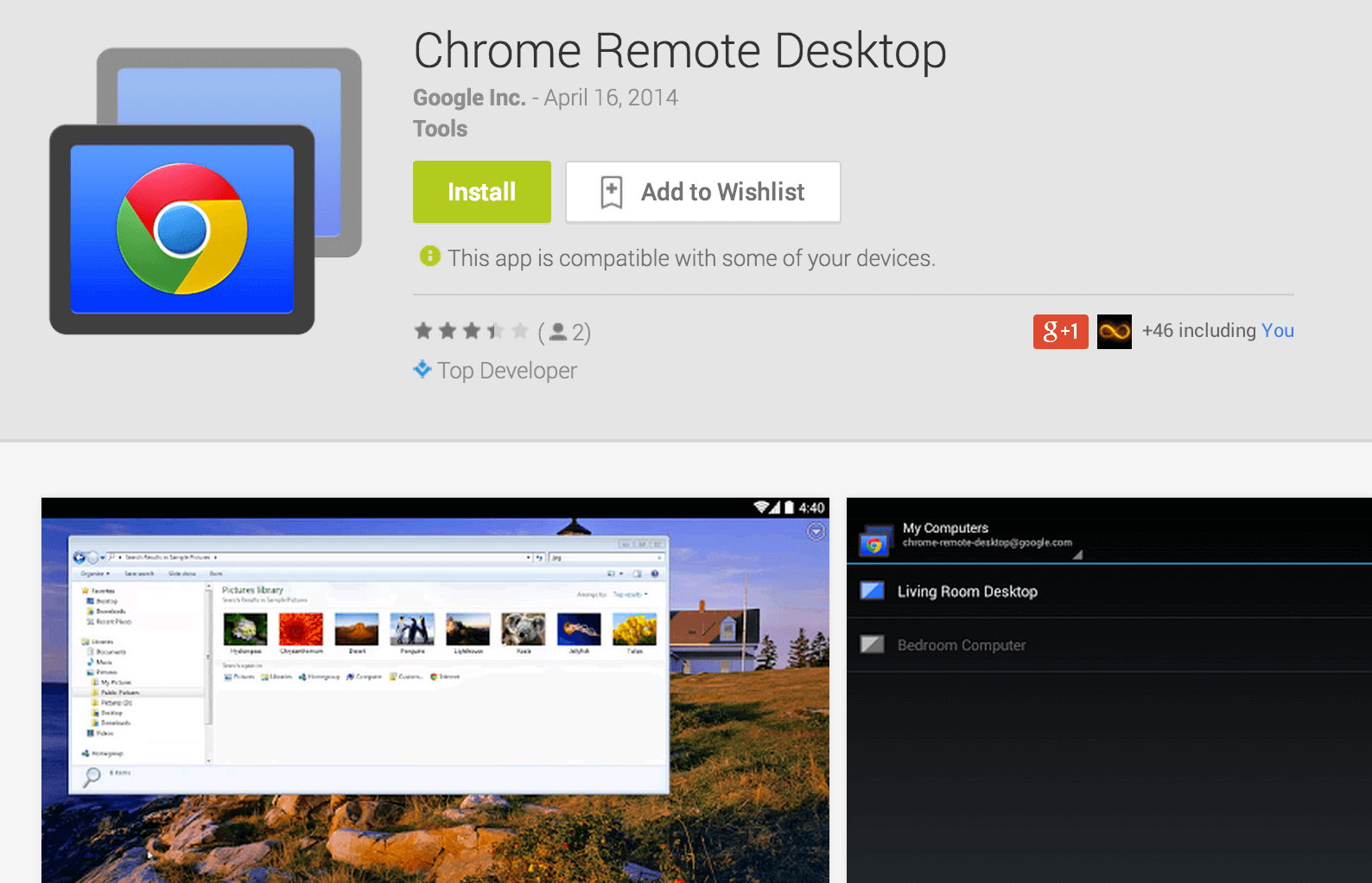The height and width of the screenshot is (883, 1372).
Task: Click the chrome-remote-desktop@google.com account text
Action: coord(987,543)
